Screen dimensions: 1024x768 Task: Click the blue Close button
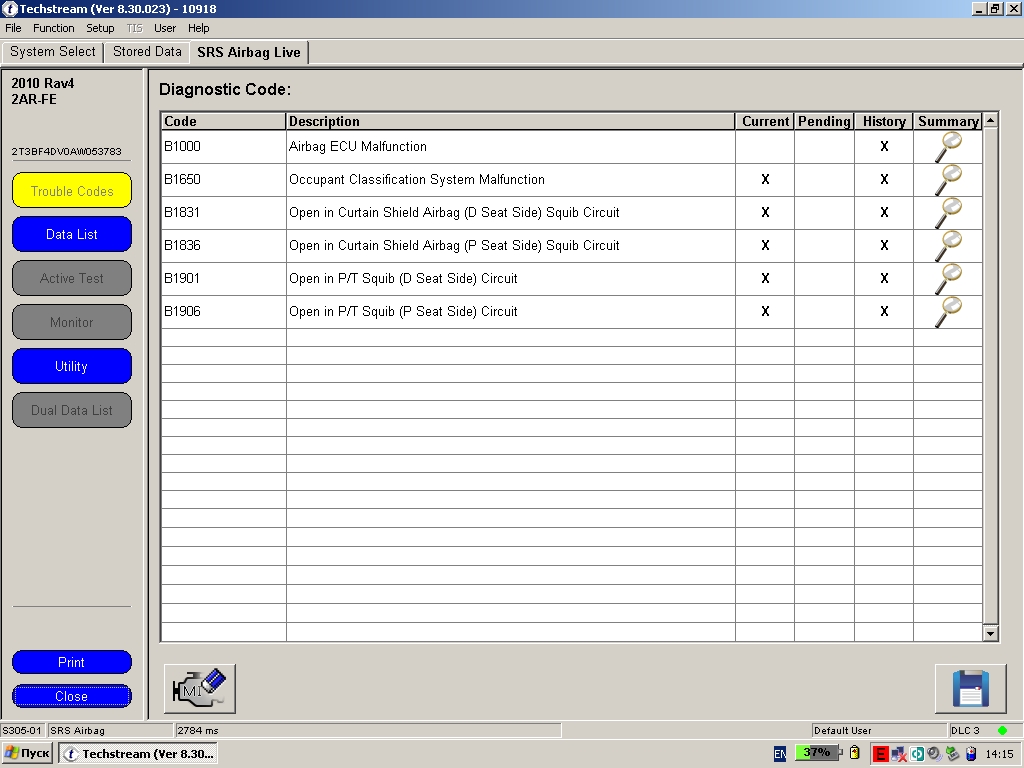[72, 696]
